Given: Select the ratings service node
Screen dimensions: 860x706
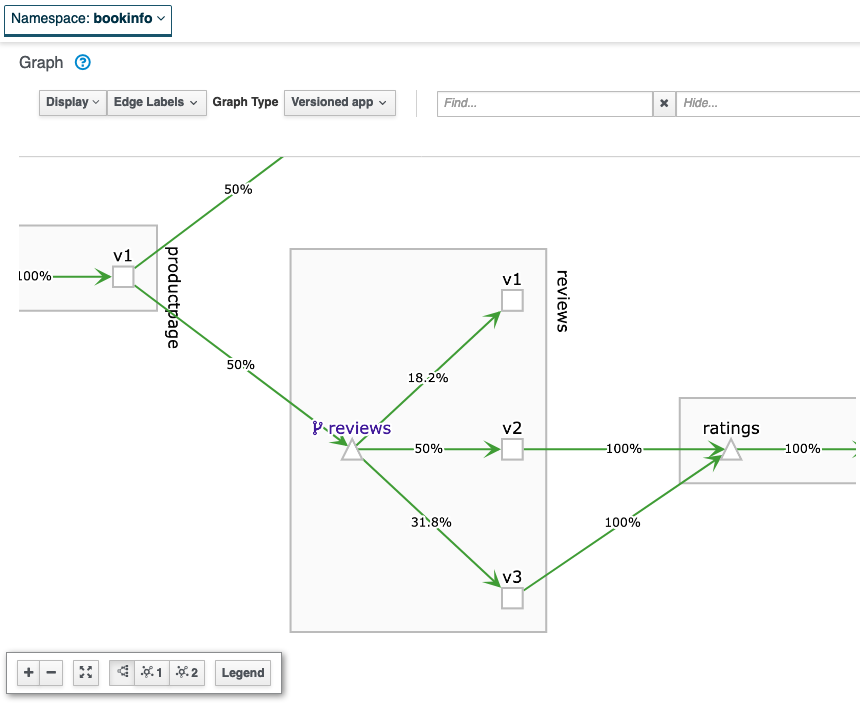Looking at the screenshot, I should click(x=731, y=450).
